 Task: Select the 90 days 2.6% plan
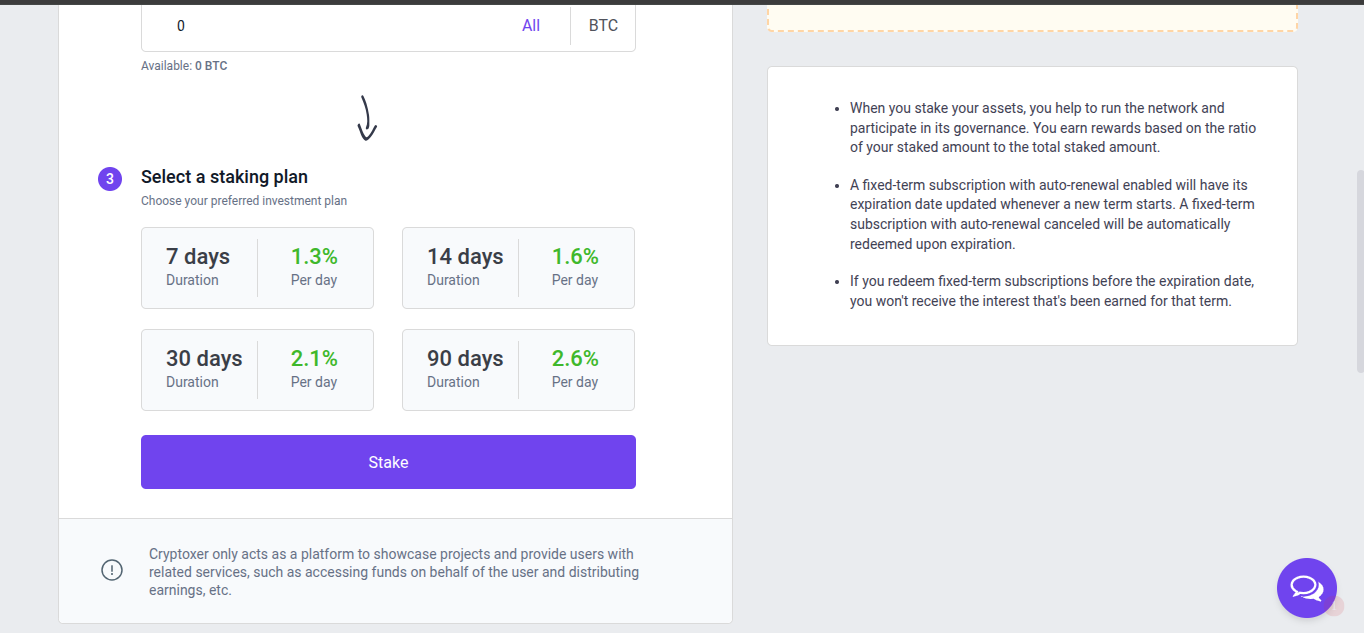click(518, 370)
